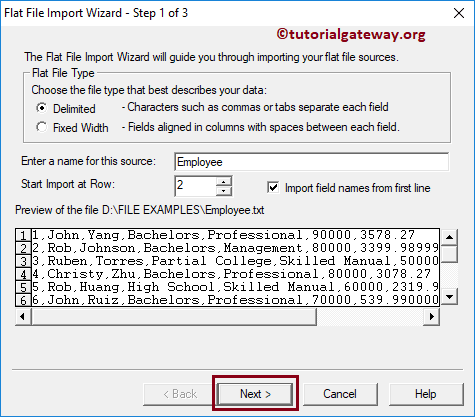Click the scroll left arrow of preview
Image resolution: width=475 pixels, height=417 pixels.
pyautogui.click(x=23, y=316)
